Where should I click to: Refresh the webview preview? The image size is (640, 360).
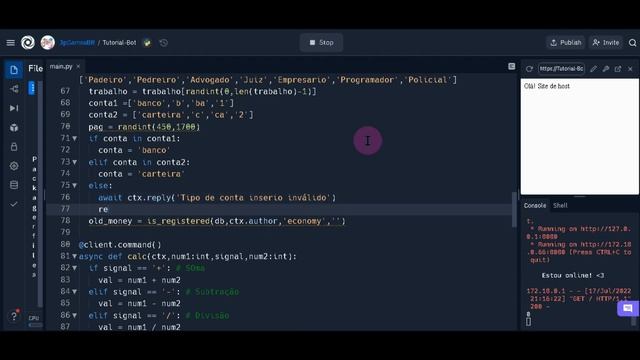(x=529, y=69)
